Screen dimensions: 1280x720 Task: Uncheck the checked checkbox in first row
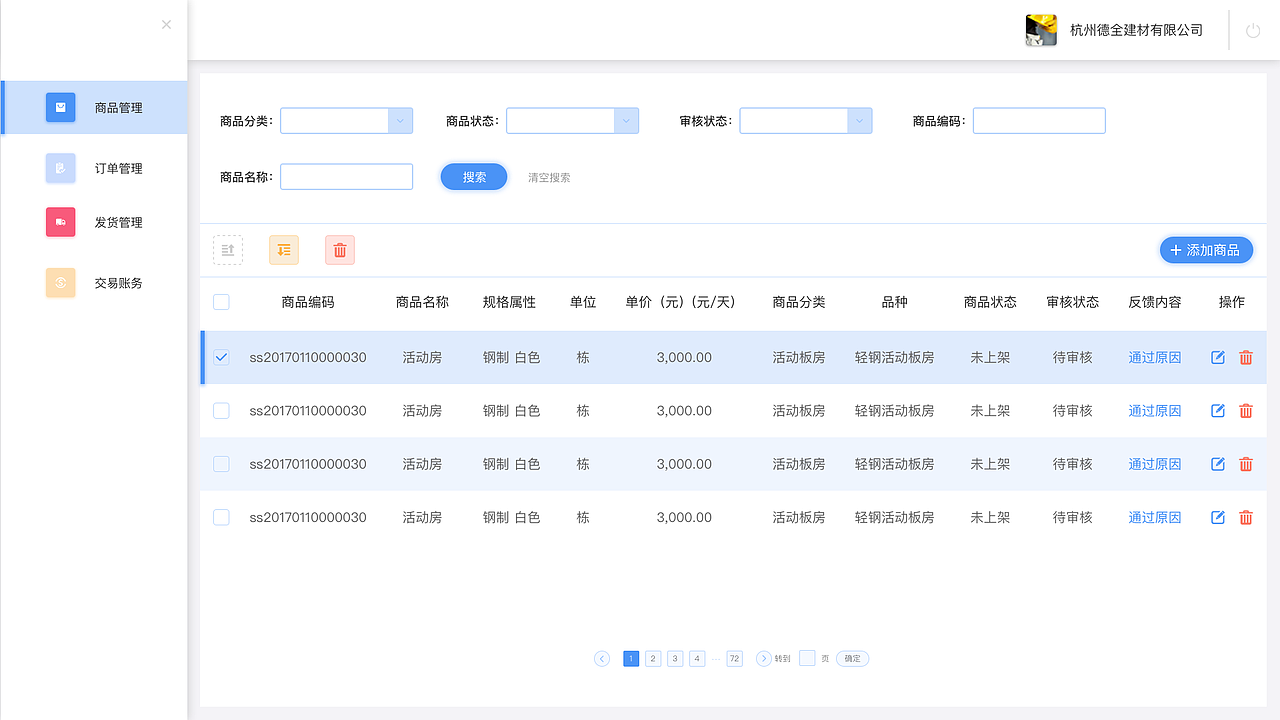pyautogui.click(x=222, y=357)
